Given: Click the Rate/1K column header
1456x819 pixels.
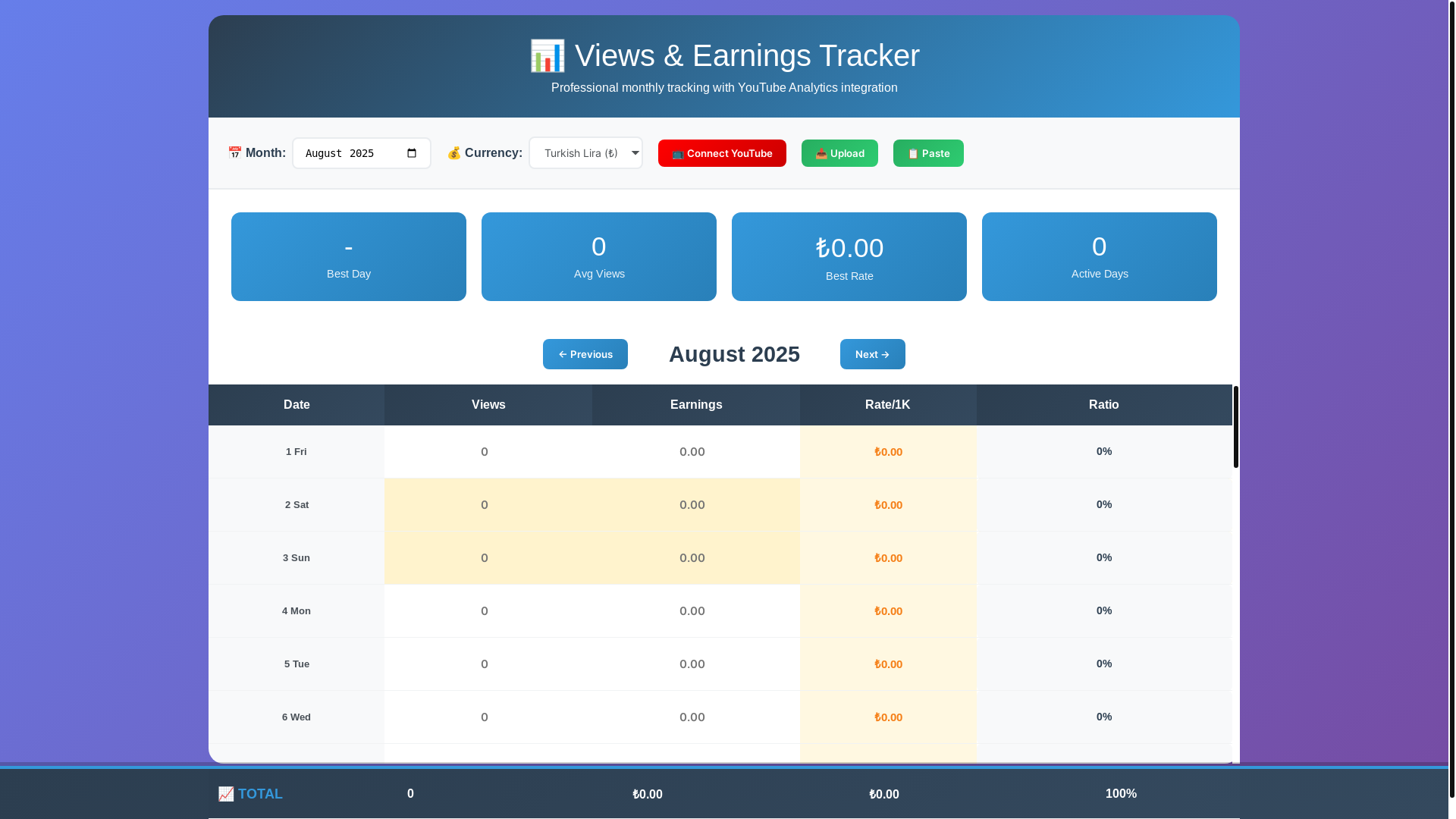Looking at the screenshot, I should pyautogui.click(x=888, y=405).
